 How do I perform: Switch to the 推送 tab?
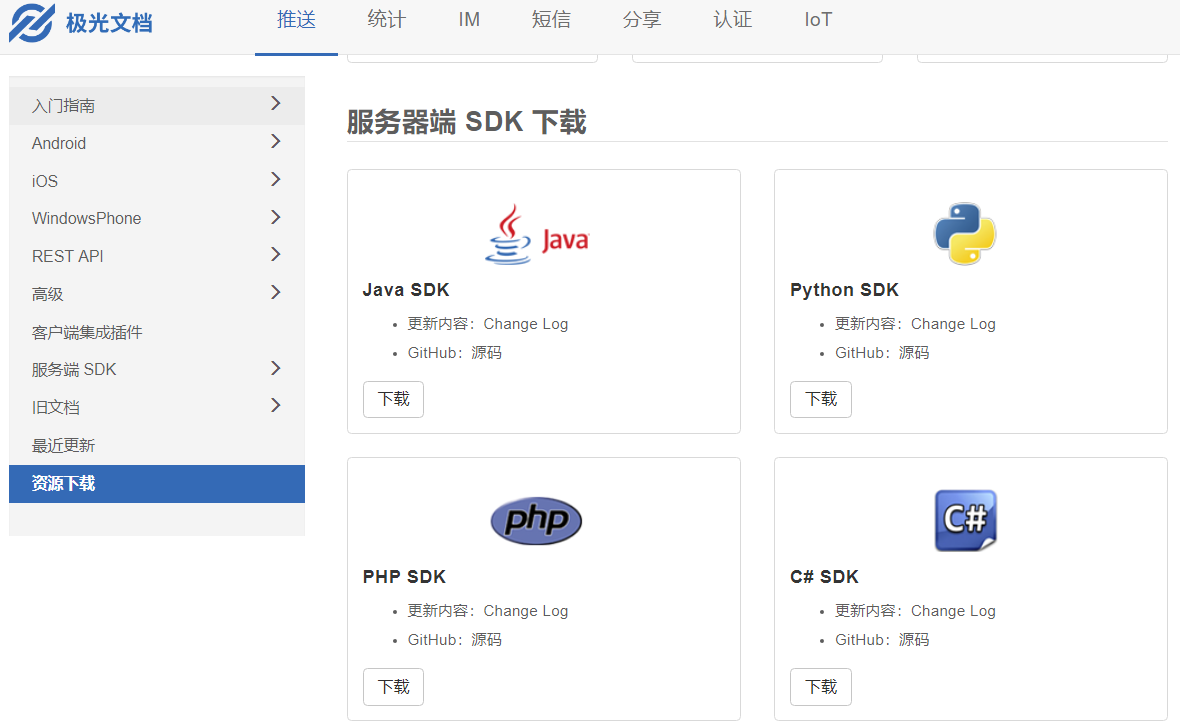297,20
